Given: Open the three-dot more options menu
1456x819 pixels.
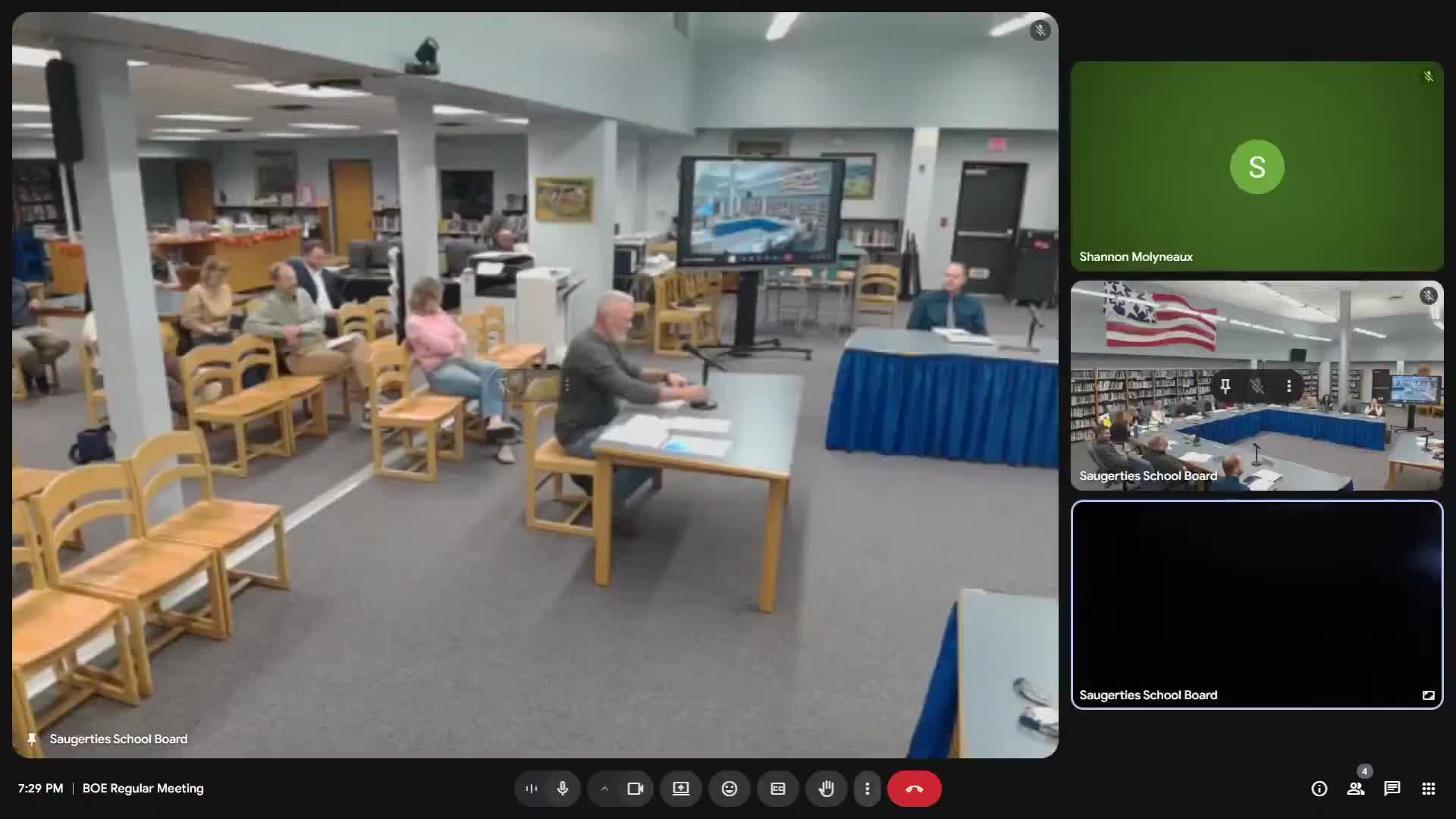Looking at the screenshot, I should (868, 789).
